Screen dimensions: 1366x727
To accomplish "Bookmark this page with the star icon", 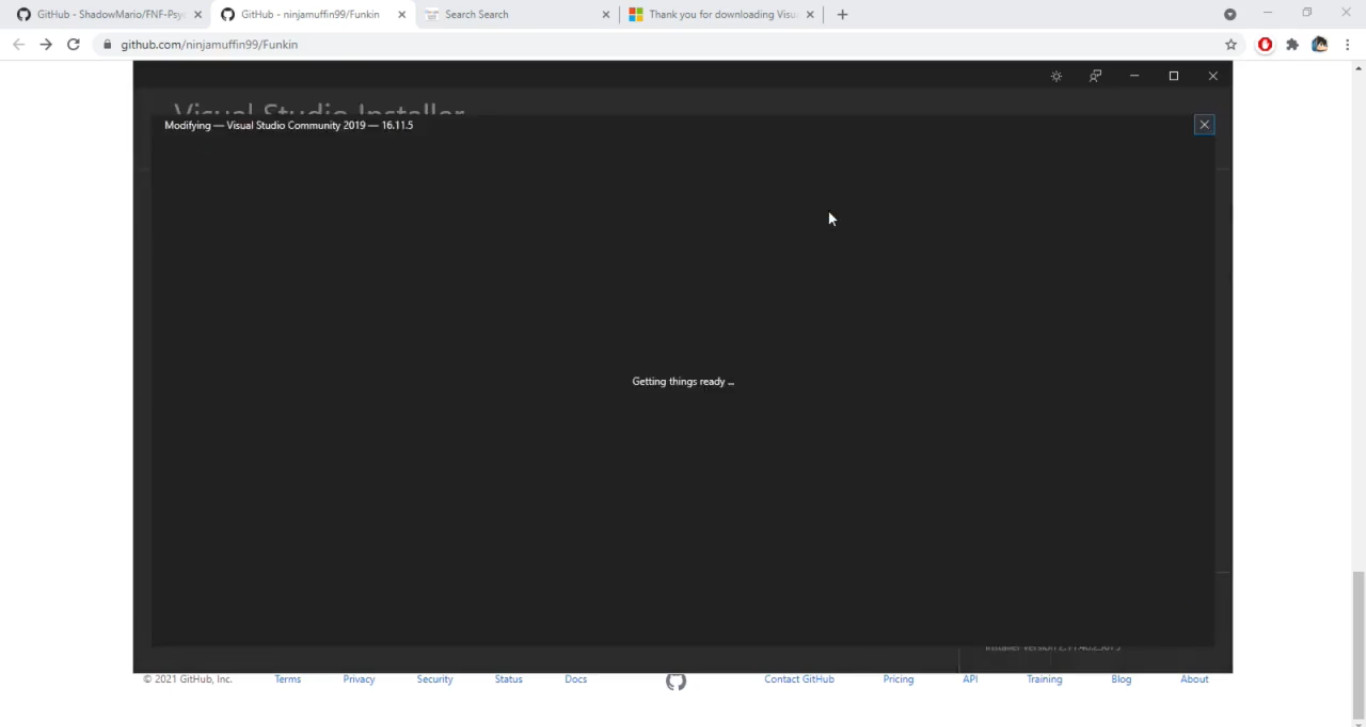I will pyautogui.click(x=1231, y=44).
